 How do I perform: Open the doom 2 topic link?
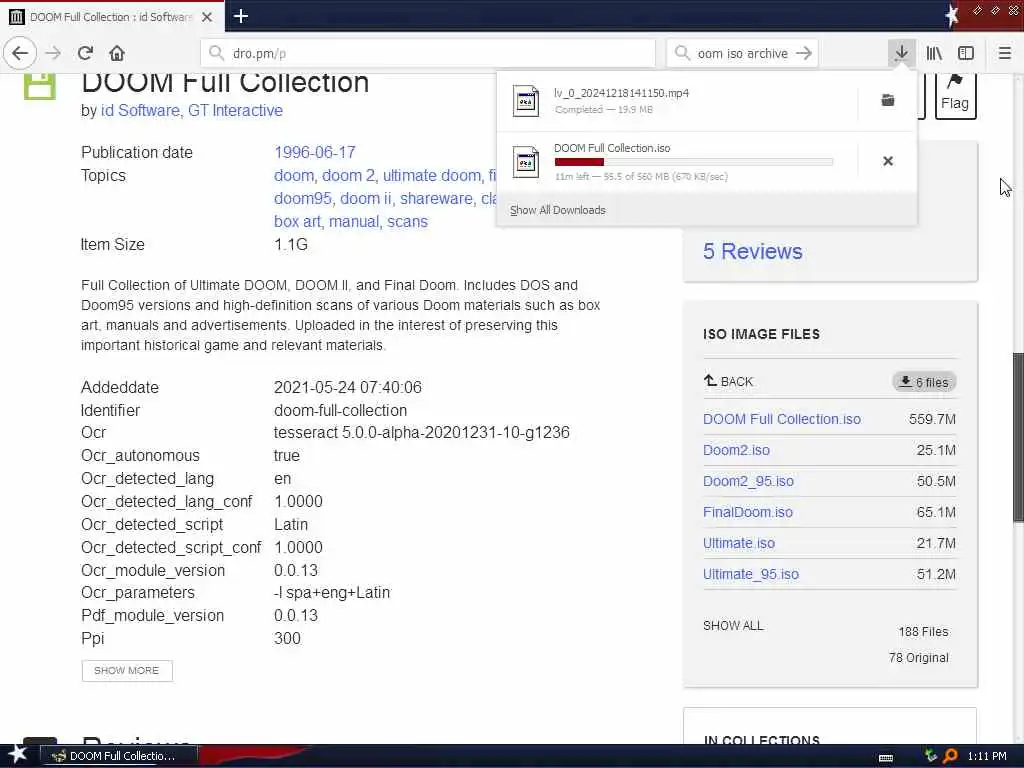[348, 176]
